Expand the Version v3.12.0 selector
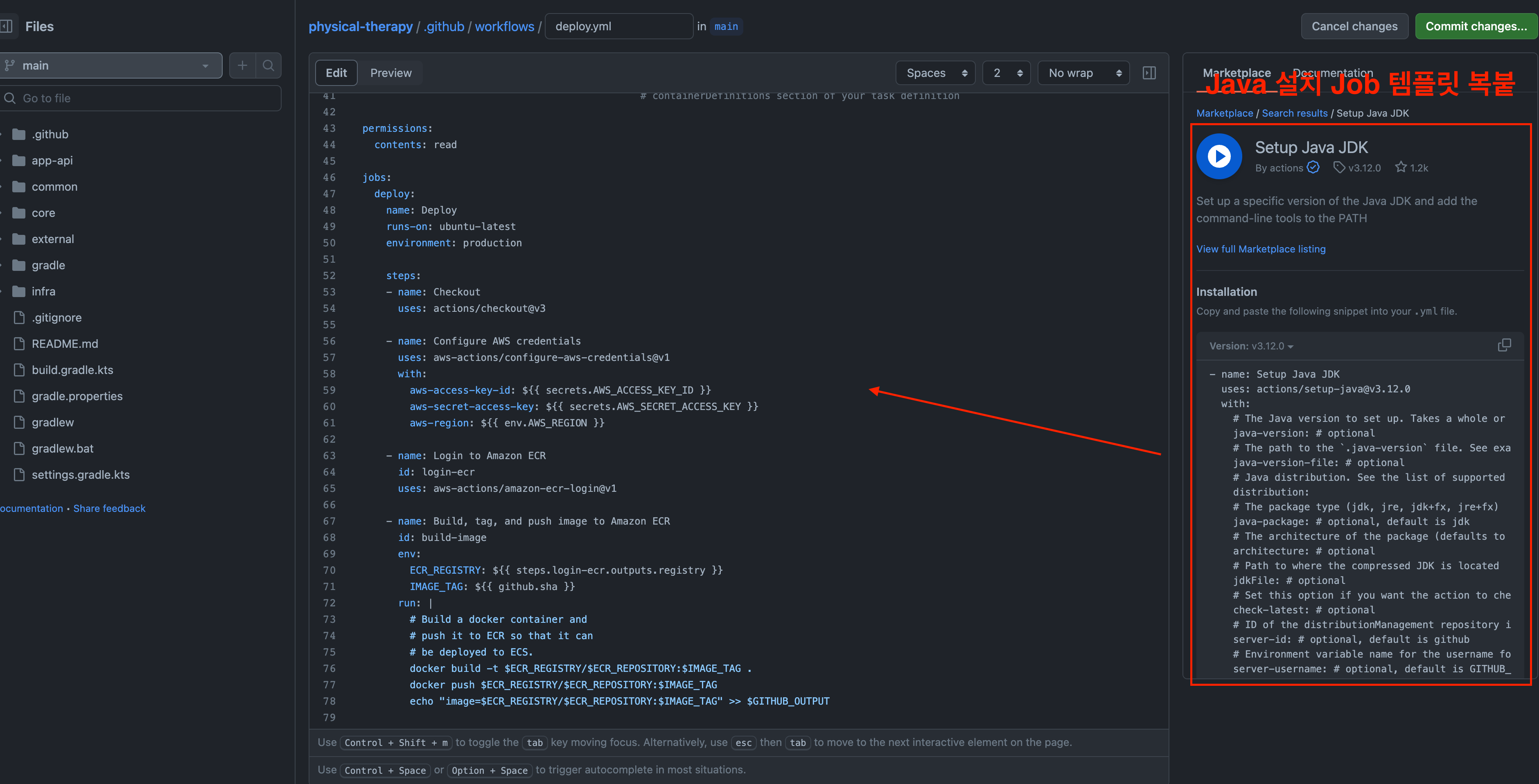The width and height of the screenshot is (1539, 784). pos(1251,346)
